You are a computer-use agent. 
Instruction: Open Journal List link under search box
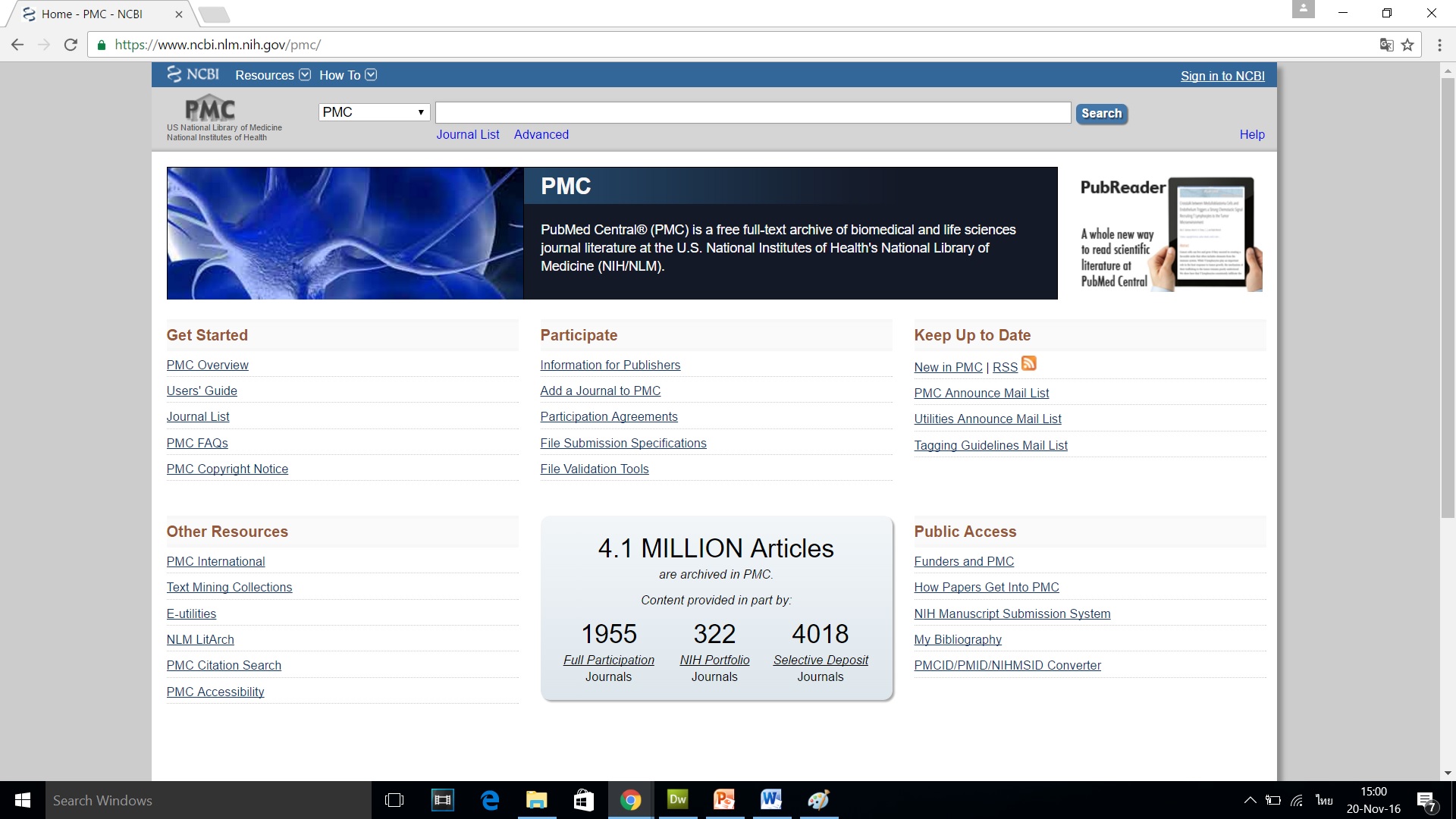(x=468, y=134)
